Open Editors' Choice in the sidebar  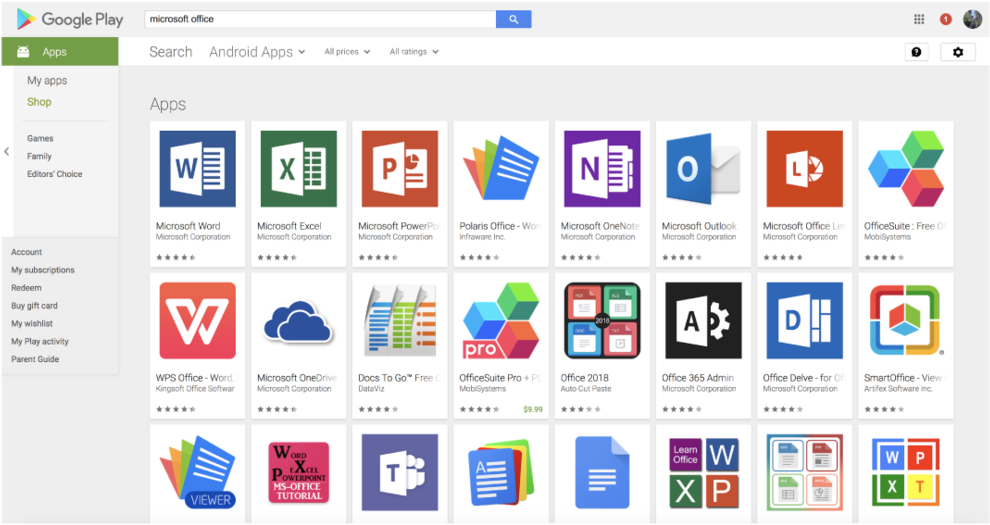[x=54, y=174]
